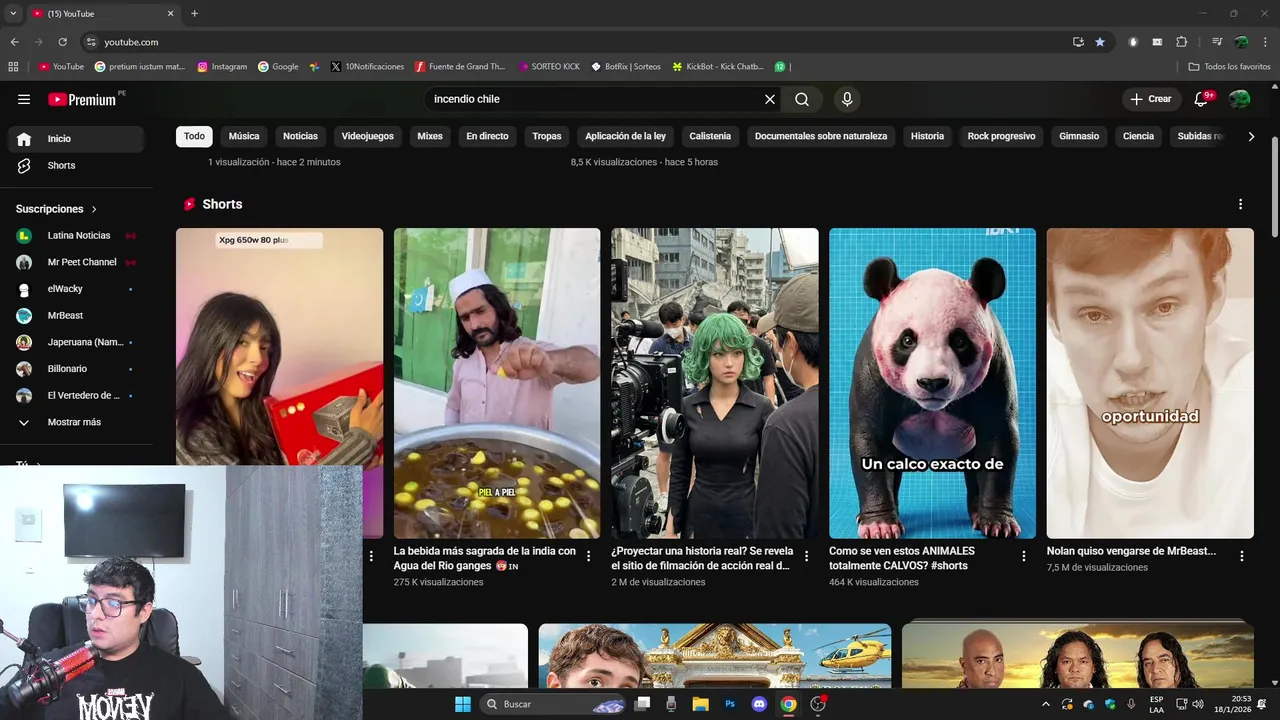Open the Ganges drink short's three-dot menu

click(589, 556)
